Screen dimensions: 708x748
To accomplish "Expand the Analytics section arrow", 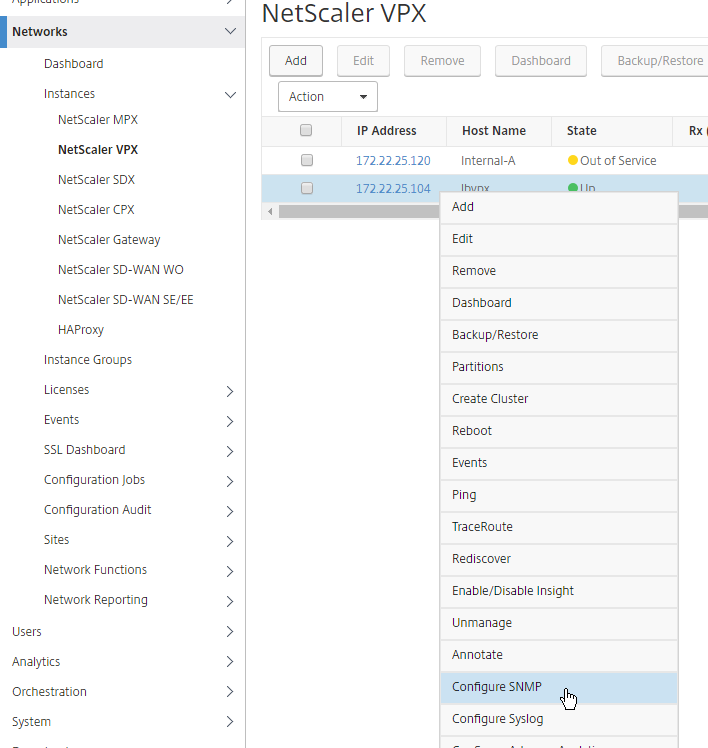I will point(229,662).
